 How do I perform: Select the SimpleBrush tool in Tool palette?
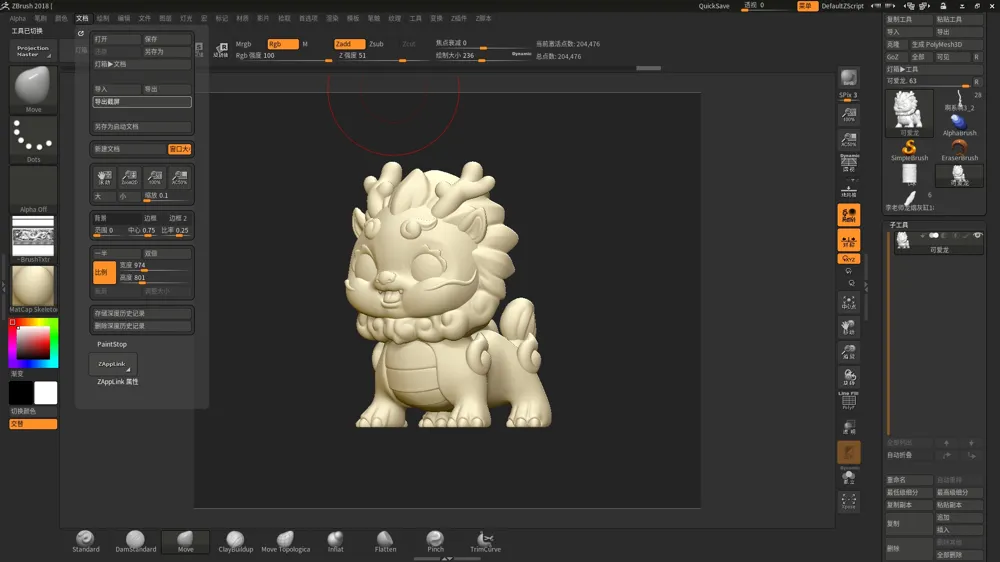pos(909,151)
